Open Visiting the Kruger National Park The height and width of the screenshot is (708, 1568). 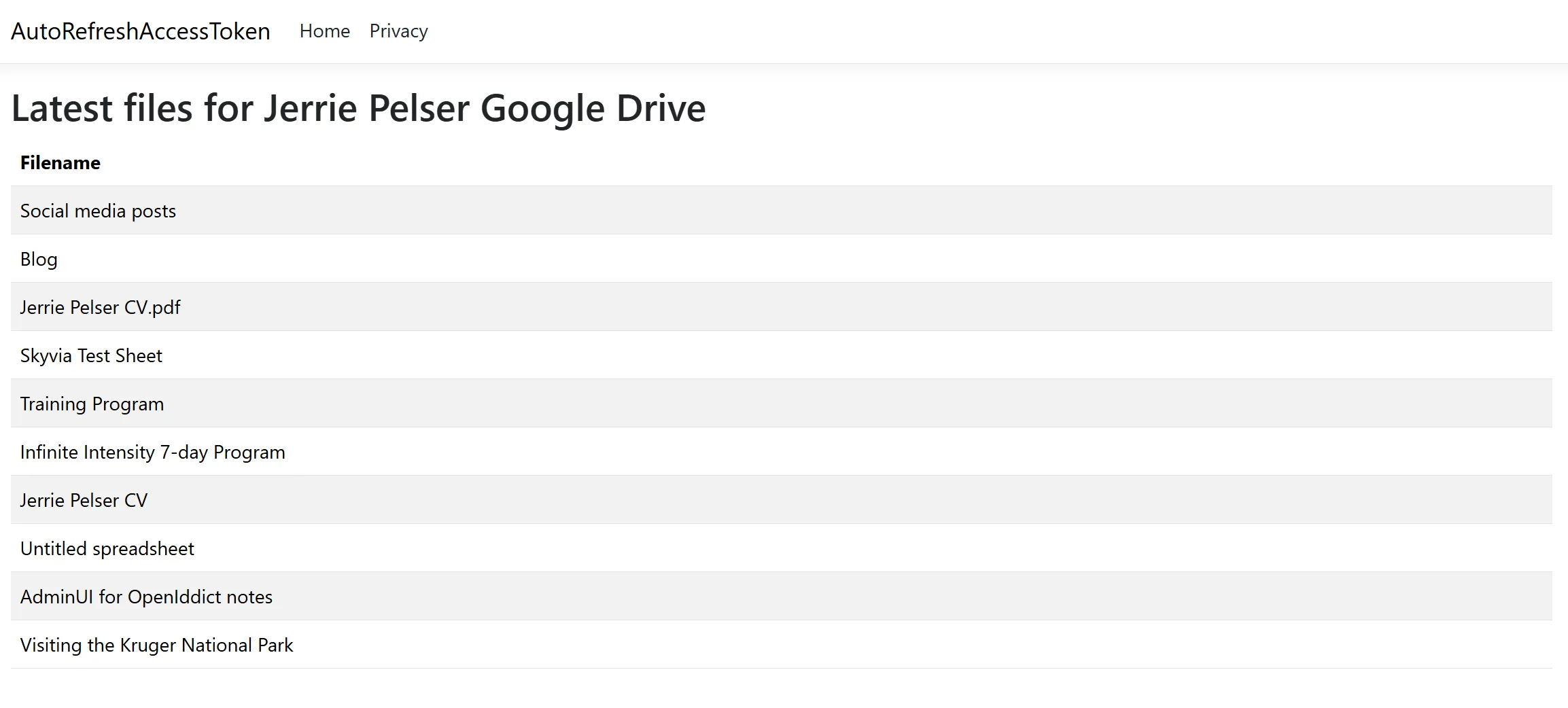point(156,645)
